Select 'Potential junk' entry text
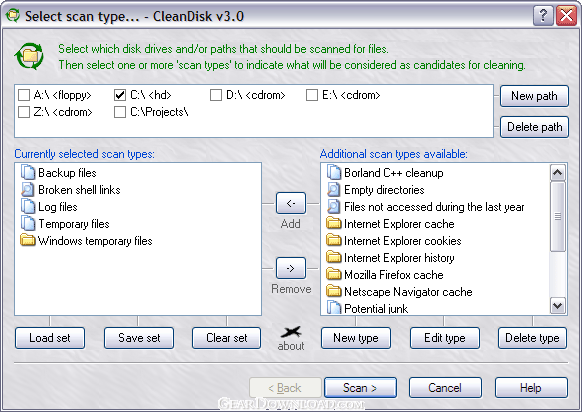Viewport: 582px width, 412px height. pos(376,309)
